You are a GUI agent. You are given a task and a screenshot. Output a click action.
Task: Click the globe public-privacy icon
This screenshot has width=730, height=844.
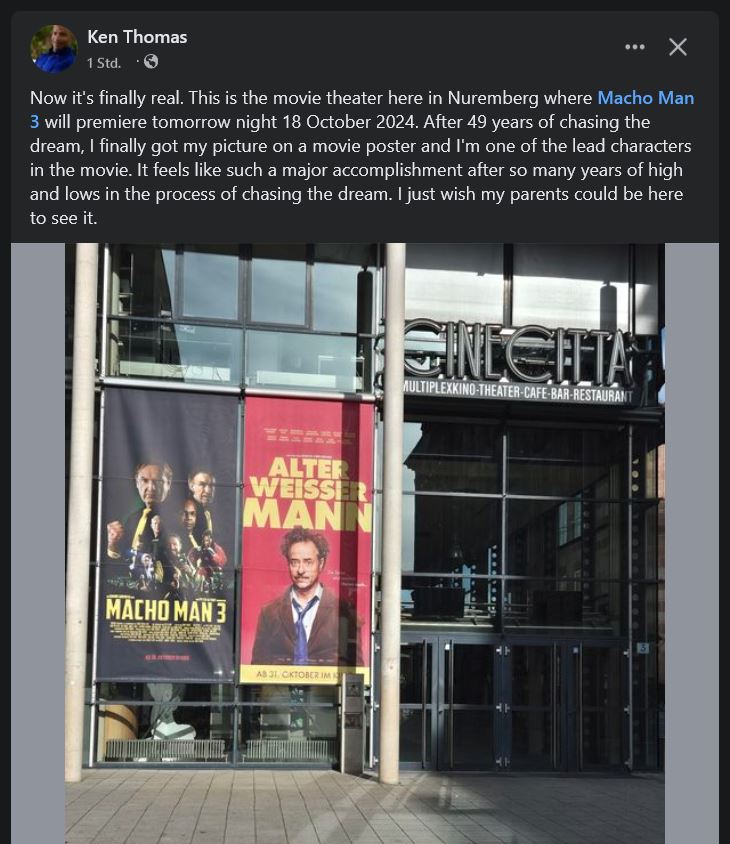pyautogui.click(x=151, y=62)
